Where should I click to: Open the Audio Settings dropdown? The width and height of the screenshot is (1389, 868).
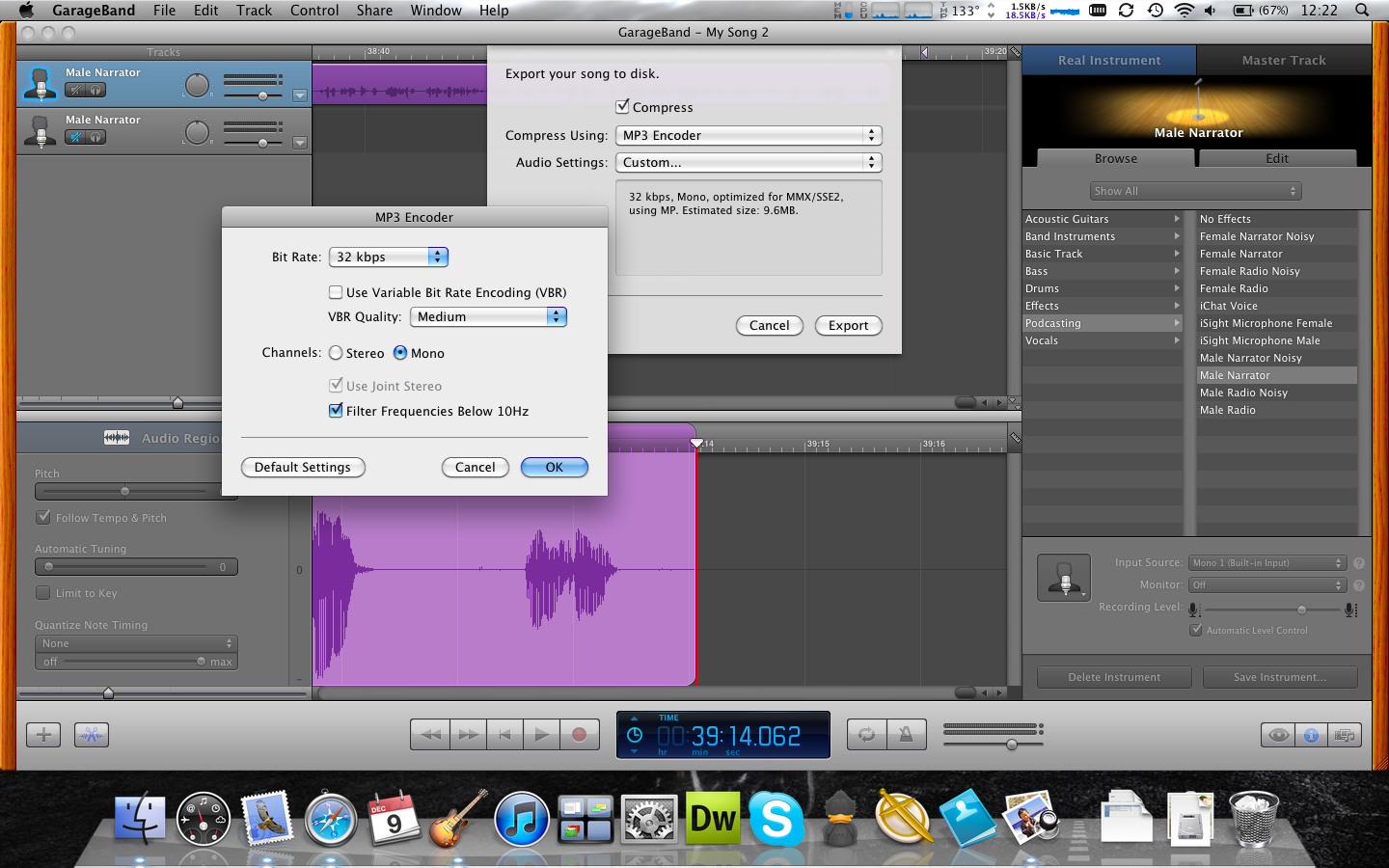749,162
